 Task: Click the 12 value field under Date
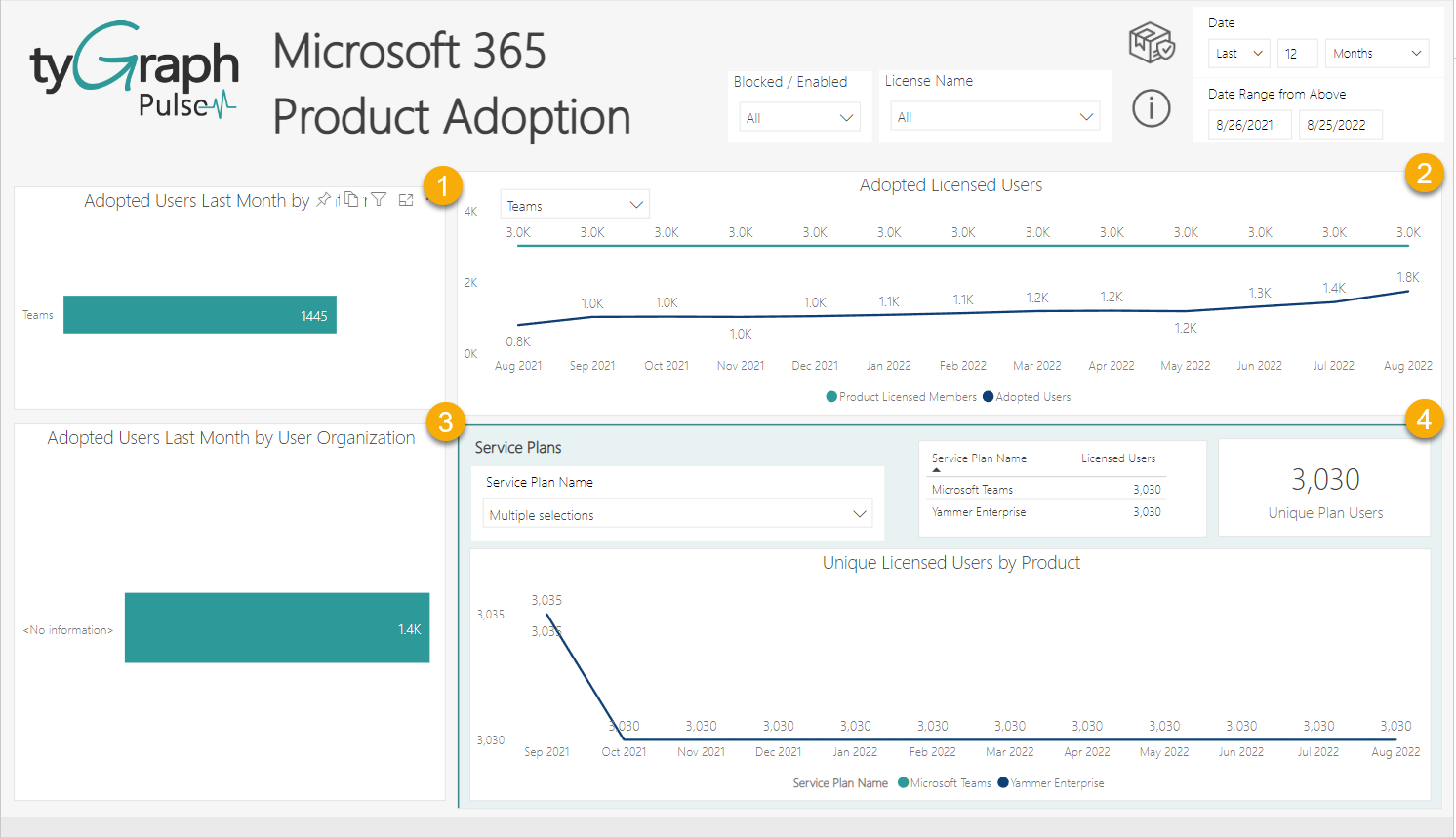[x=1298, y=53]
